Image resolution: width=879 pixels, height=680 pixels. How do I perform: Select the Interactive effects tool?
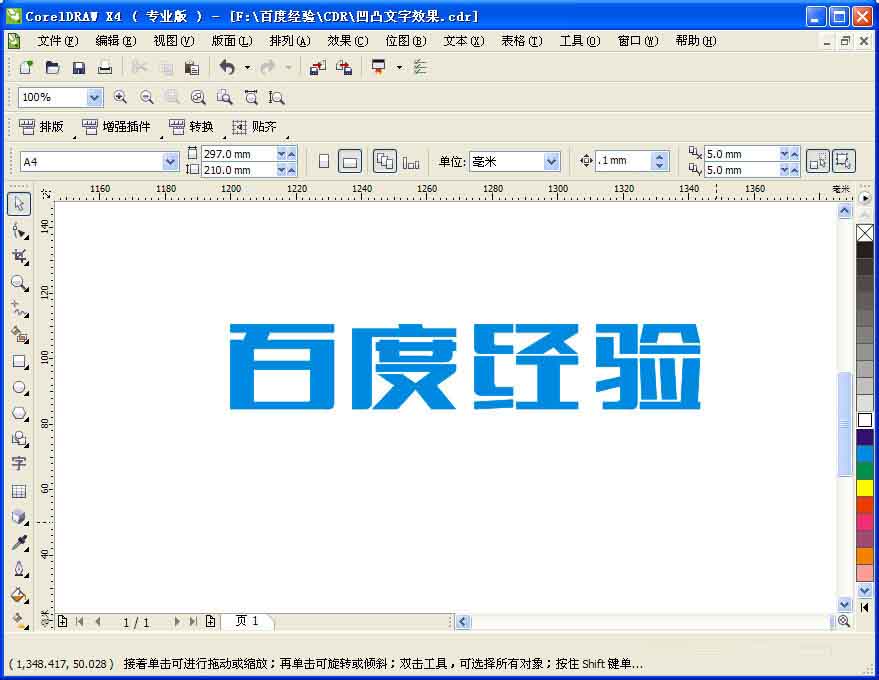point(19,517)
